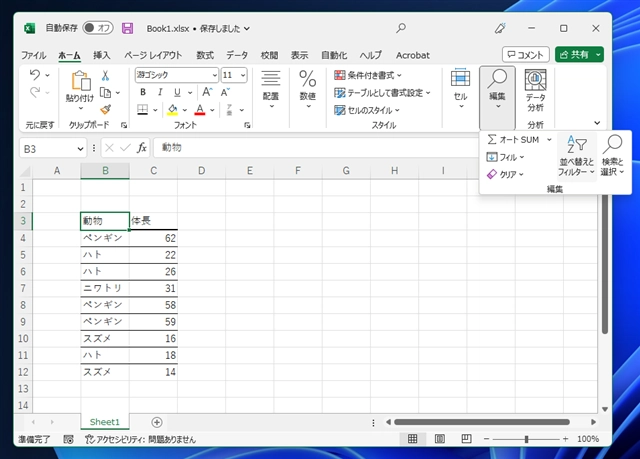Open the 検索と選択 find and select tool
The width and height of the screenshot is (640, 459).
613,155
